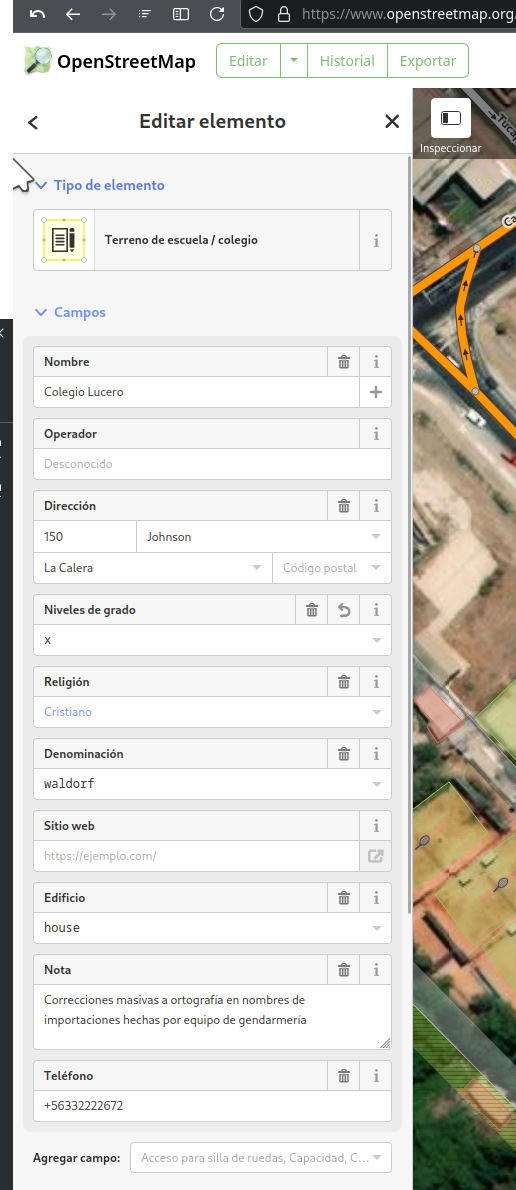Screen dimensions: 516x1190
Task: Click the padlock site info icon
Action: coord(284,14)
